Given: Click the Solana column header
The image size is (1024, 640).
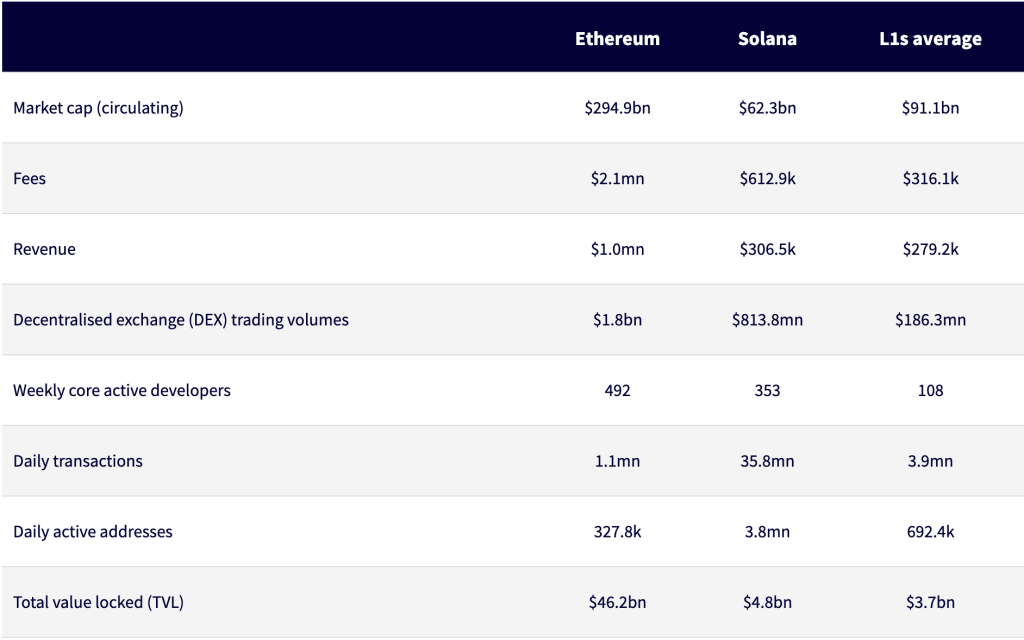Looking at the screenshot, I should [767, 39].
